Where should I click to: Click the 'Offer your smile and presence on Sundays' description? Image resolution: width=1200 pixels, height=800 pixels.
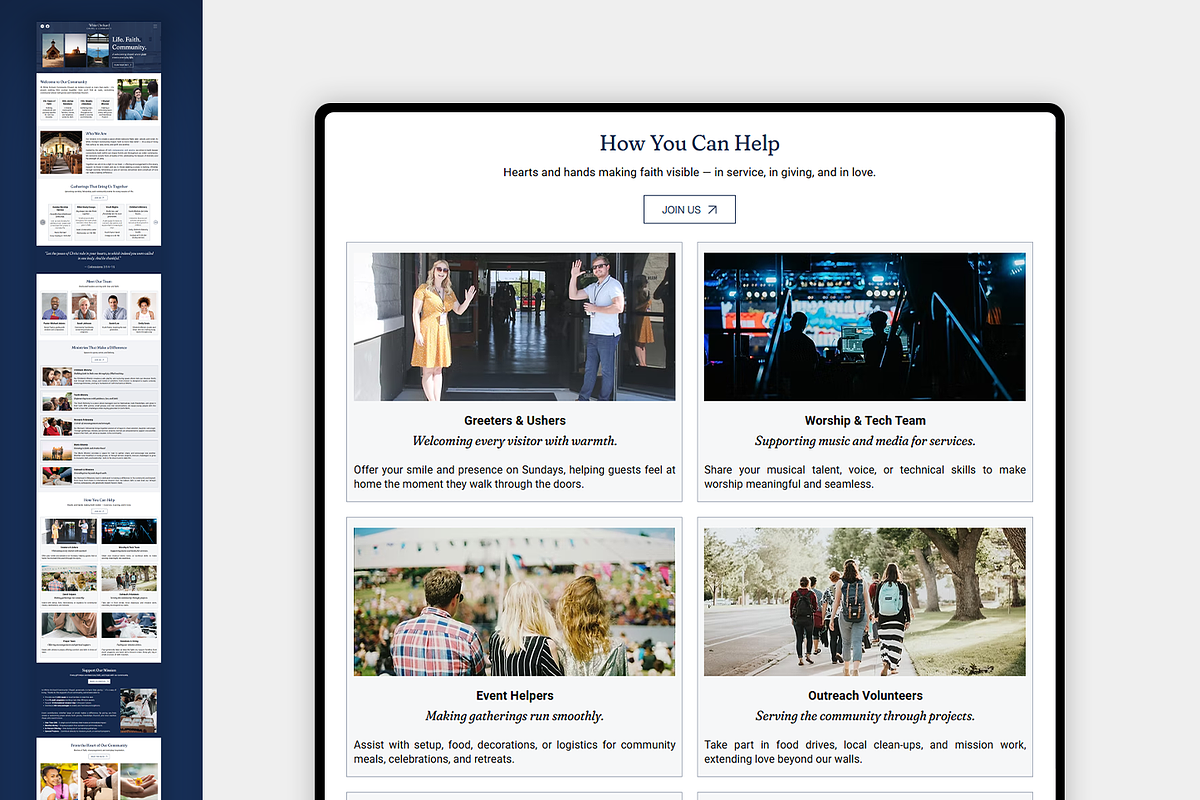515,477
